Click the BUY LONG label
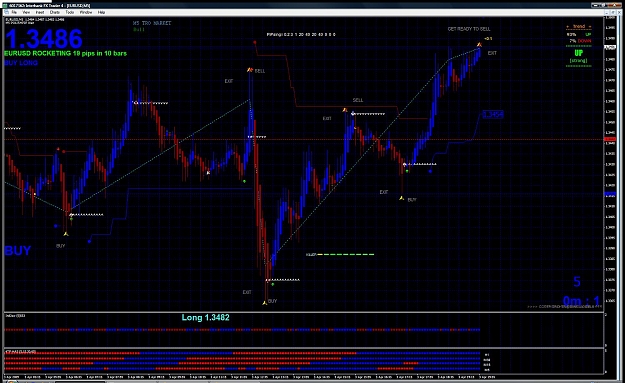Viewport: 625px width, 383px height. coord(21,63)
